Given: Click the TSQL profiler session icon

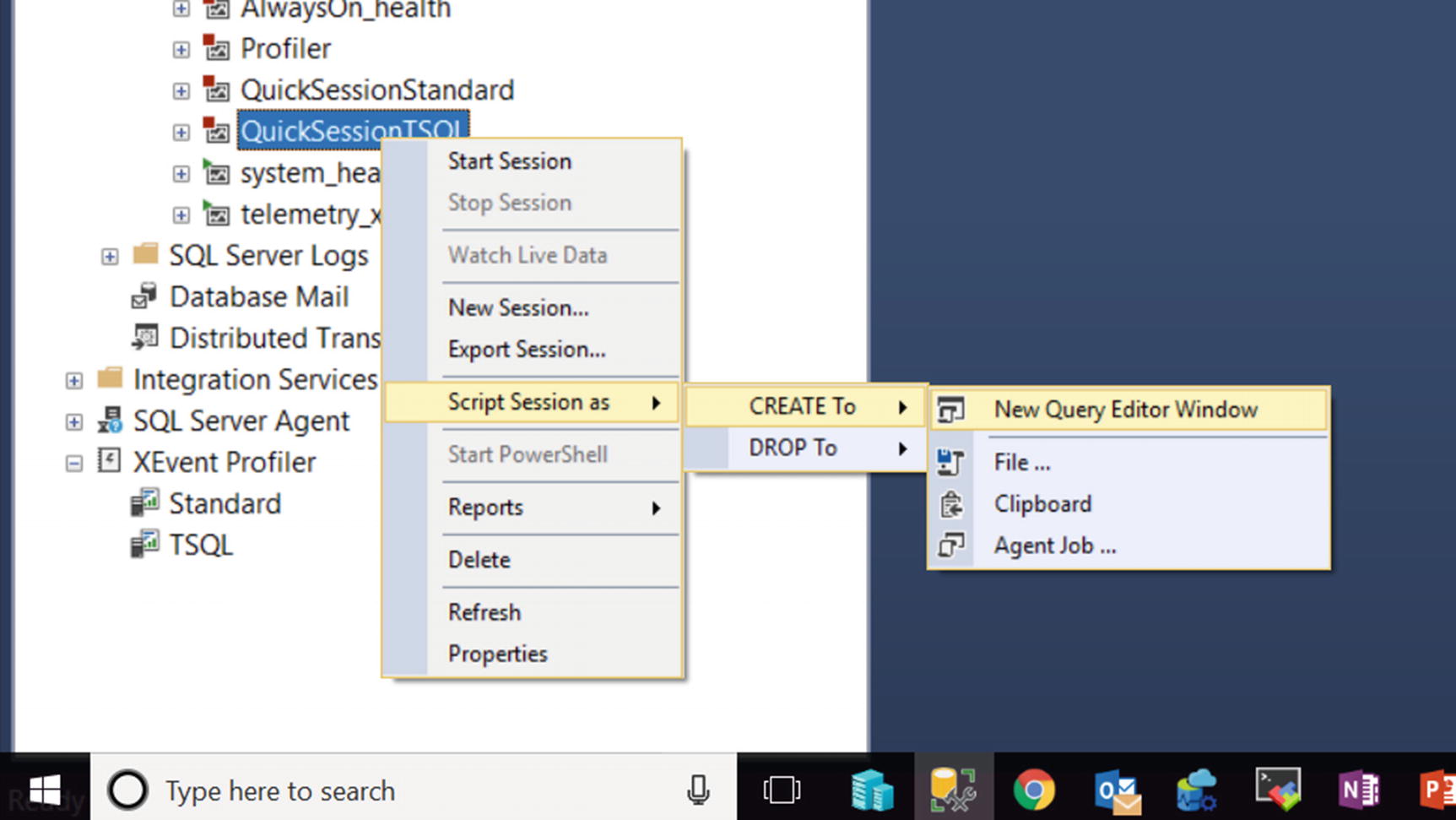Looking at the screenshot, I should pos(144,544).
